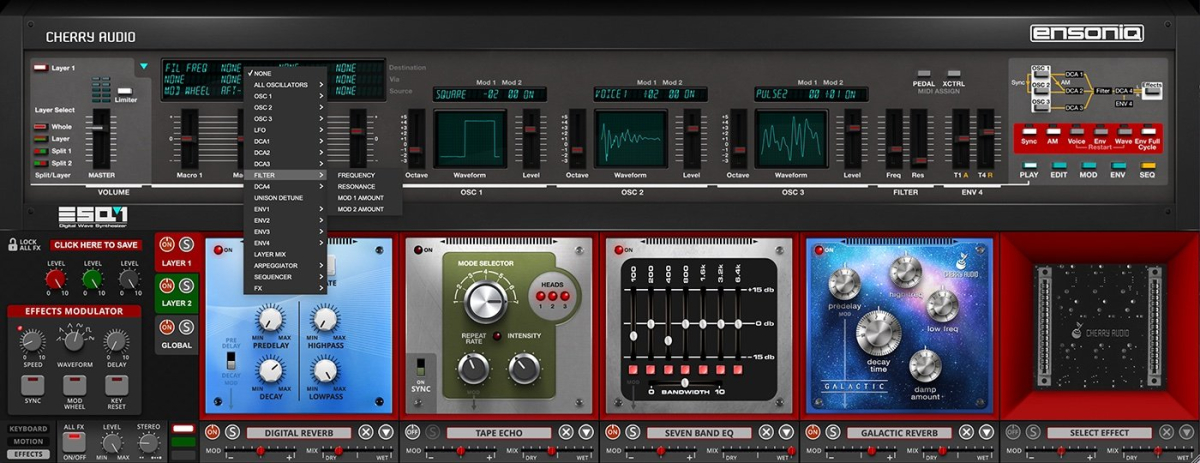Click the Play mode button
Screen dimensions: 1200x463
[1029, 166]
